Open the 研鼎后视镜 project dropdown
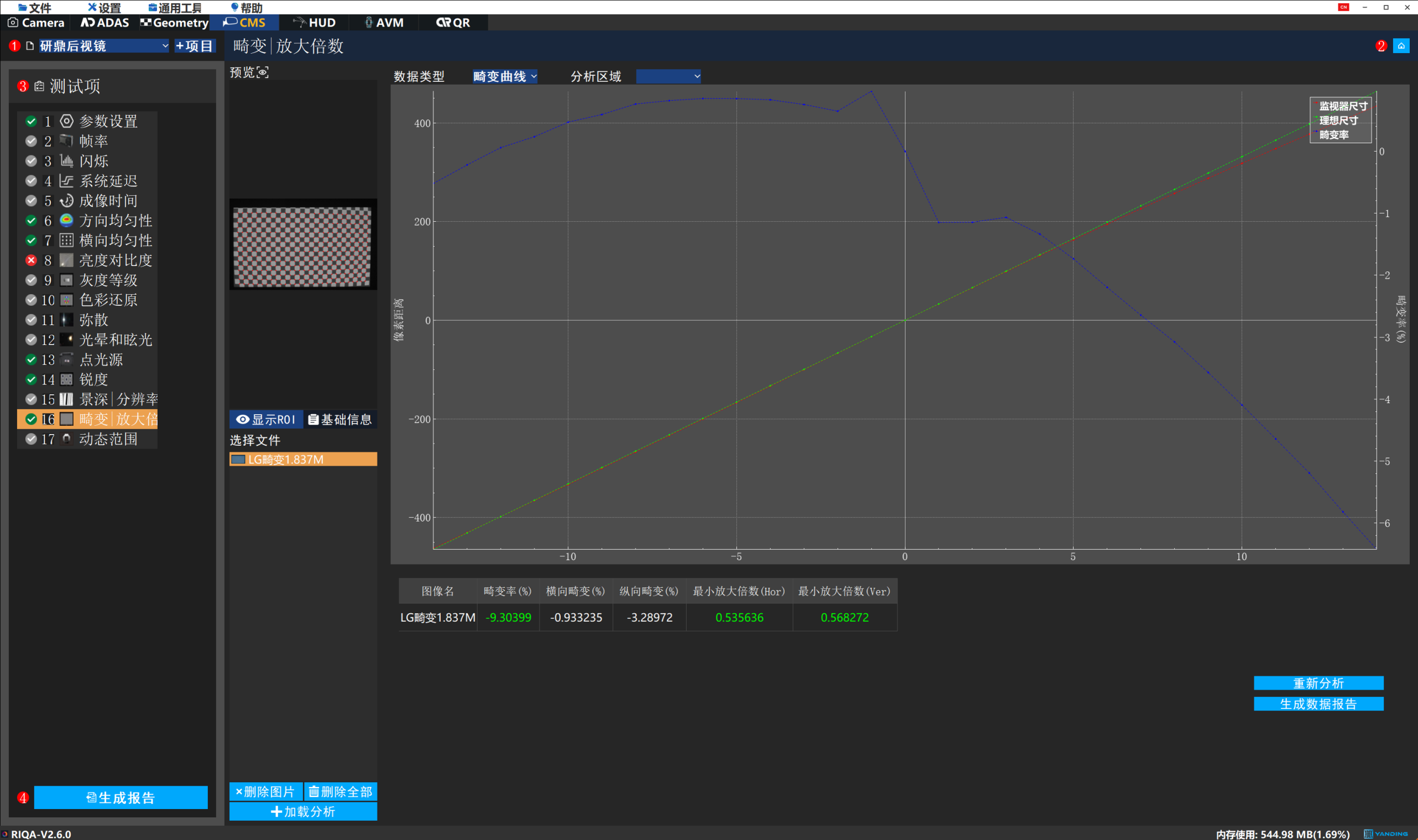1418x840 pixels. coord(104,46)
